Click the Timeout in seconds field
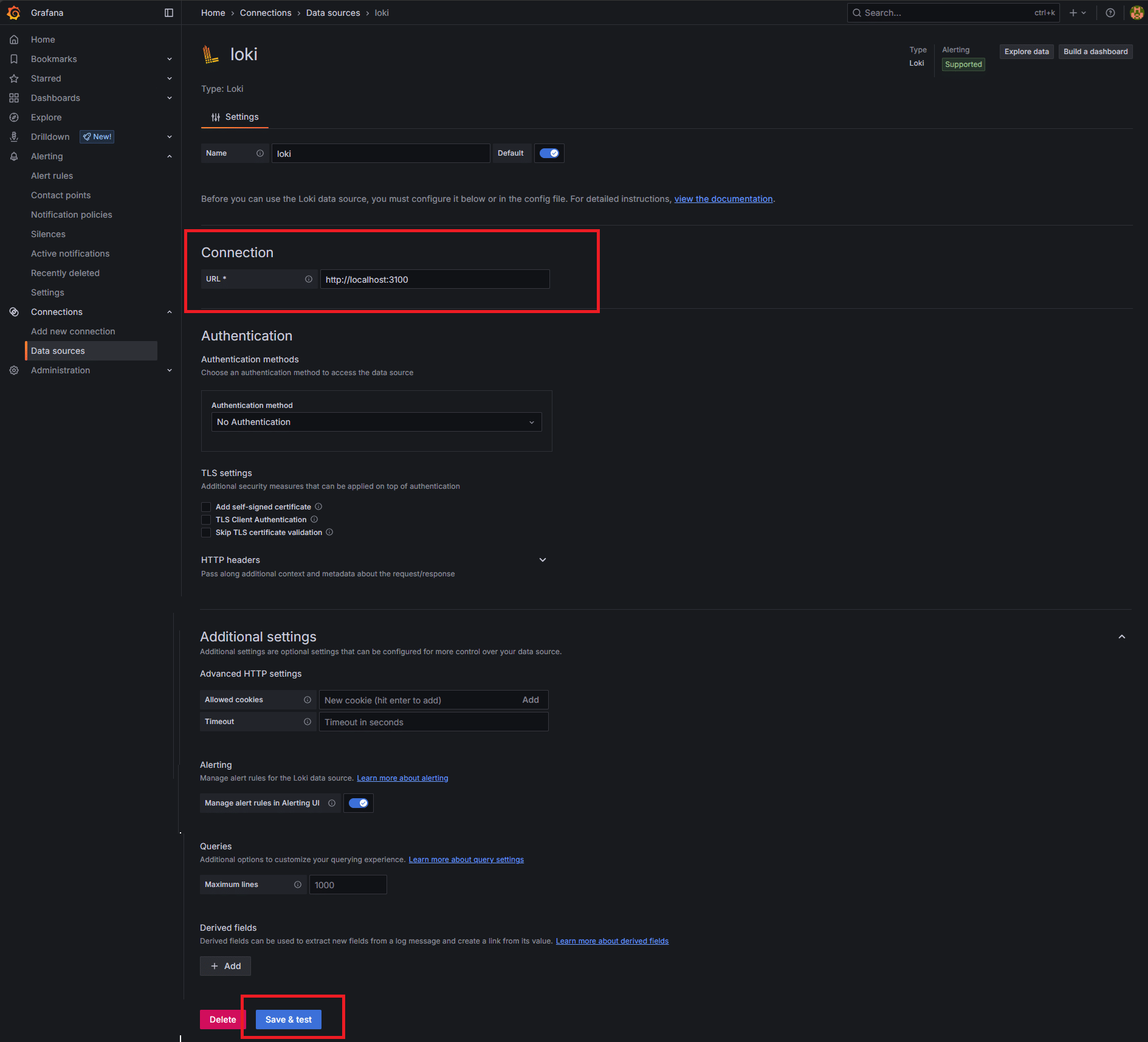 [x=434, y=722]
